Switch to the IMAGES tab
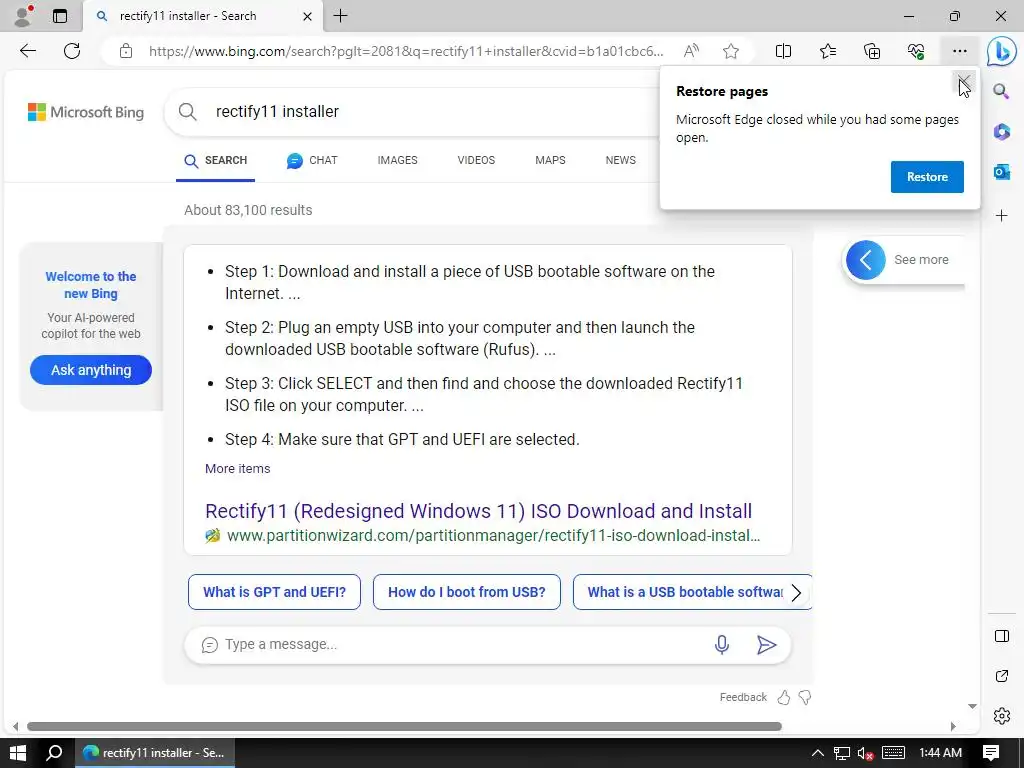Viewport: 1024px width, 768px height. (397, 161)
